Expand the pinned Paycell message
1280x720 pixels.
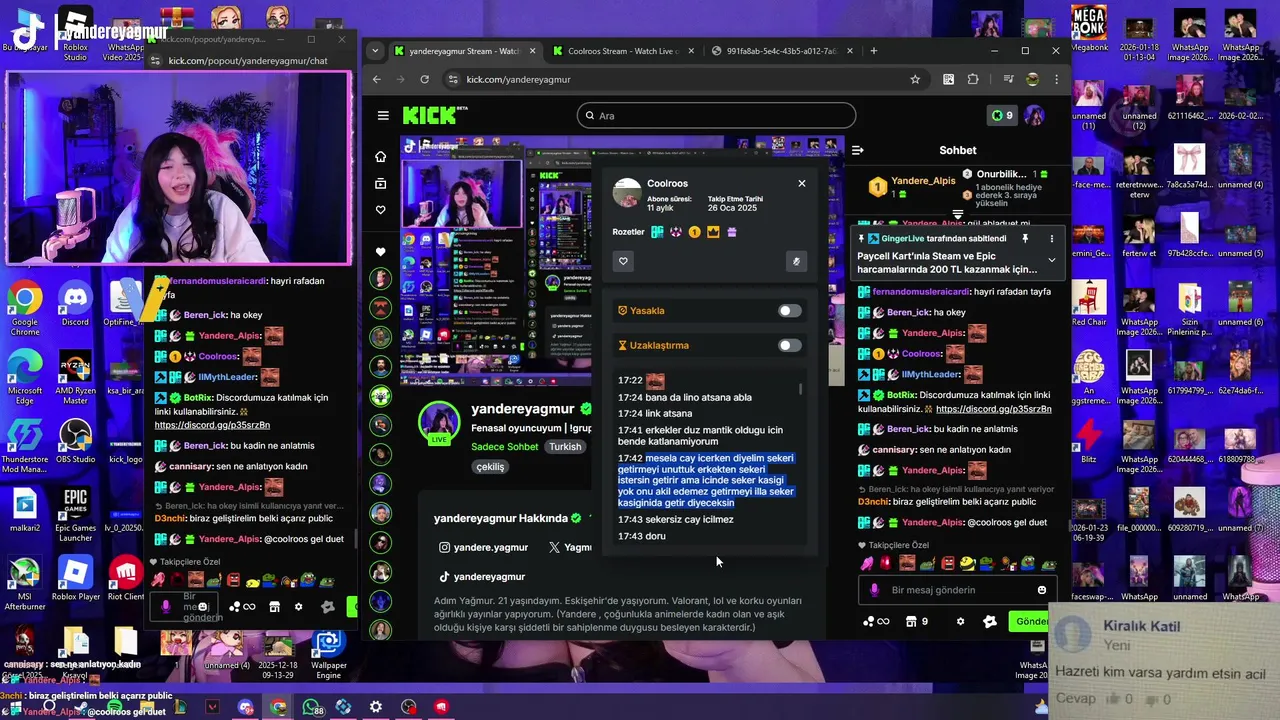(x=1051, y=260)
